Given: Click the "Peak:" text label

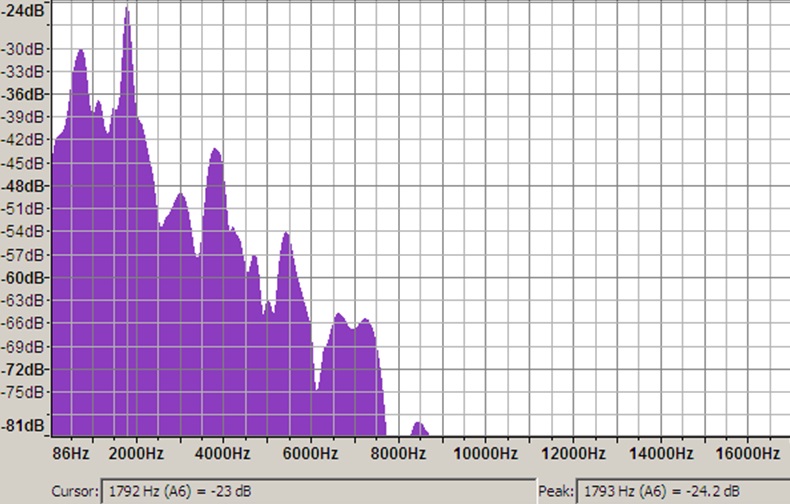Looking at the screenshot, I should click(x=555, y=491).
